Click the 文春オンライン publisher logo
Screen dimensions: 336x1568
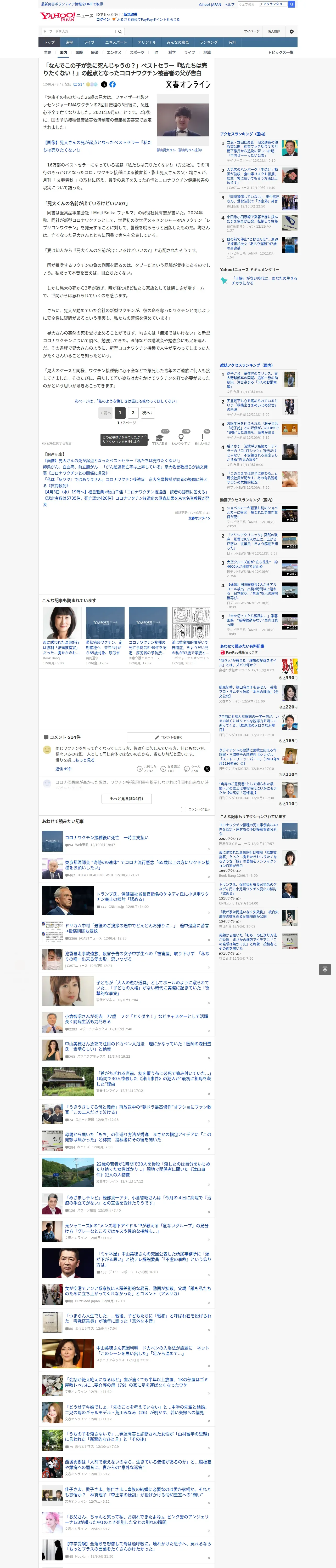(188, 85)
